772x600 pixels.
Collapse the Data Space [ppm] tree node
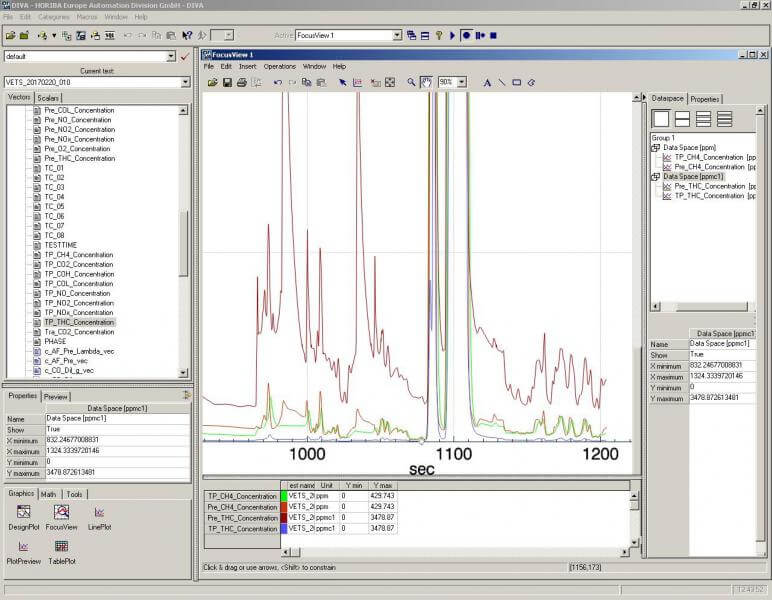coord(655,148)
